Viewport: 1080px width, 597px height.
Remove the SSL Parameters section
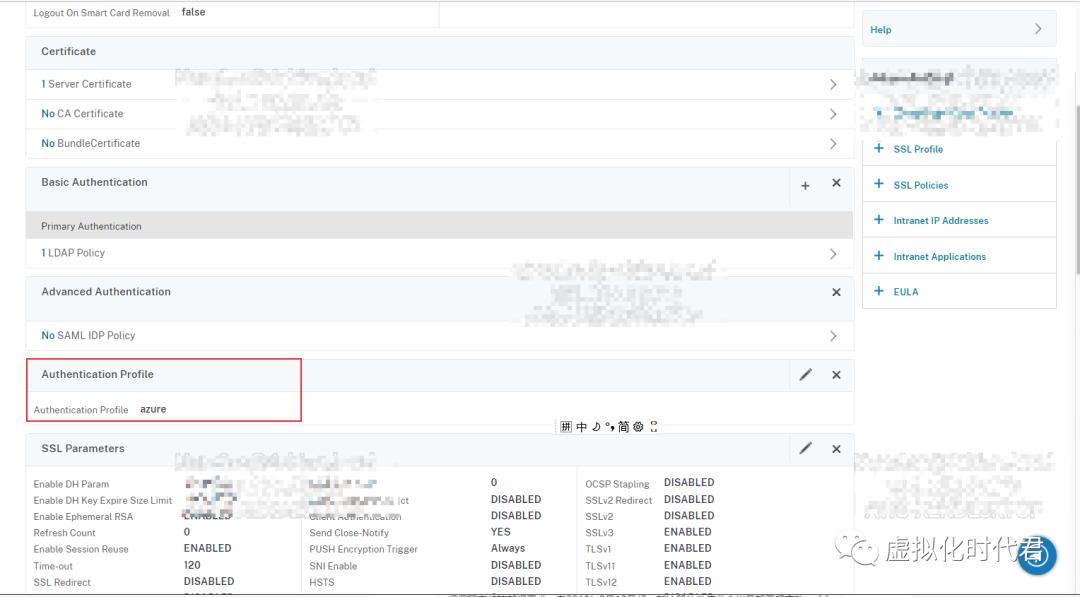(836, 449)
